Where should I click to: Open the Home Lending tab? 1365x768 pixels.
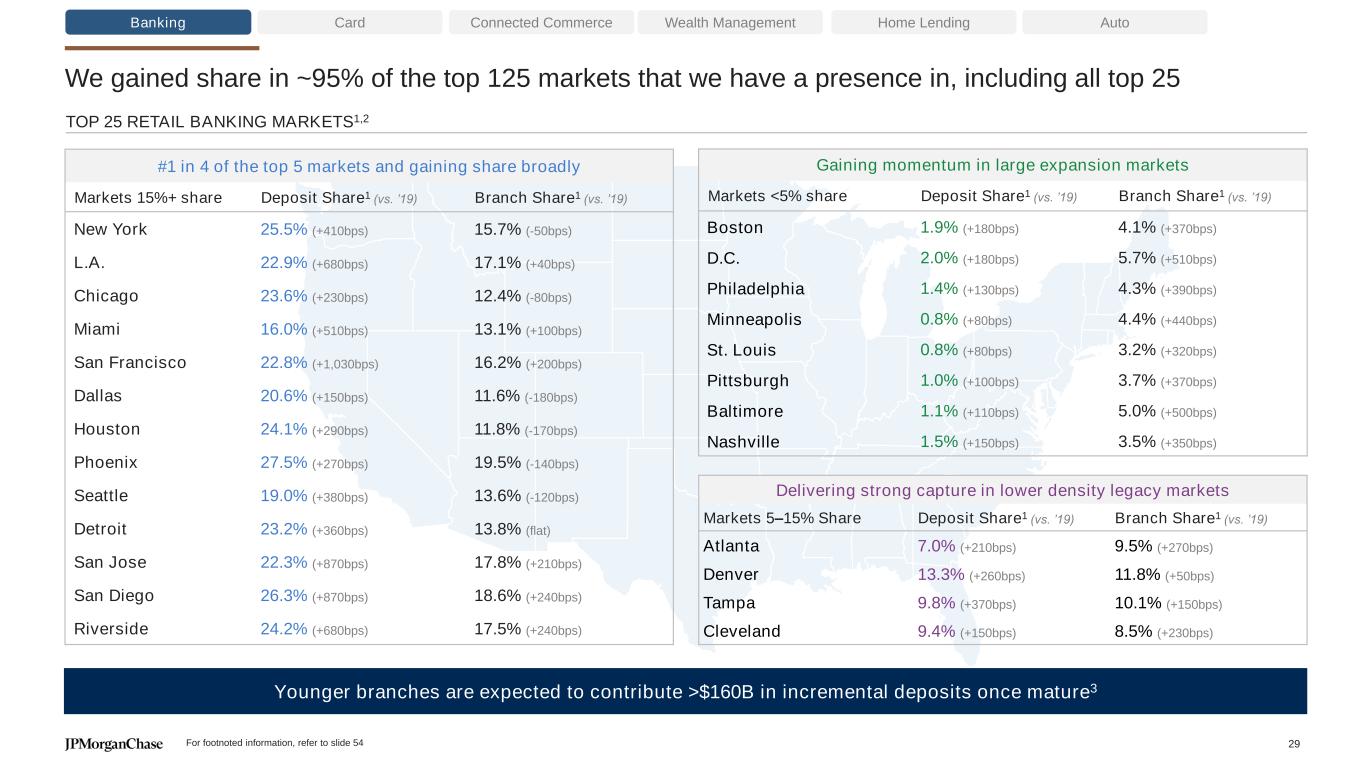[923, 23]
